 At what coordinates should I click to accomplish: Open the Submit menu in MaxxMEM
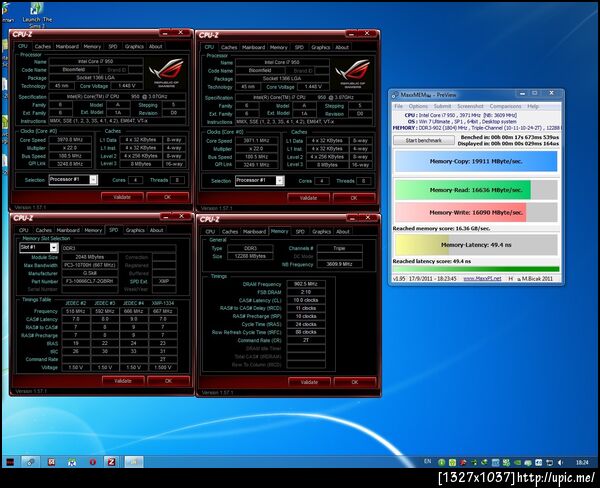pyautogui.click(x=442, y=106)
